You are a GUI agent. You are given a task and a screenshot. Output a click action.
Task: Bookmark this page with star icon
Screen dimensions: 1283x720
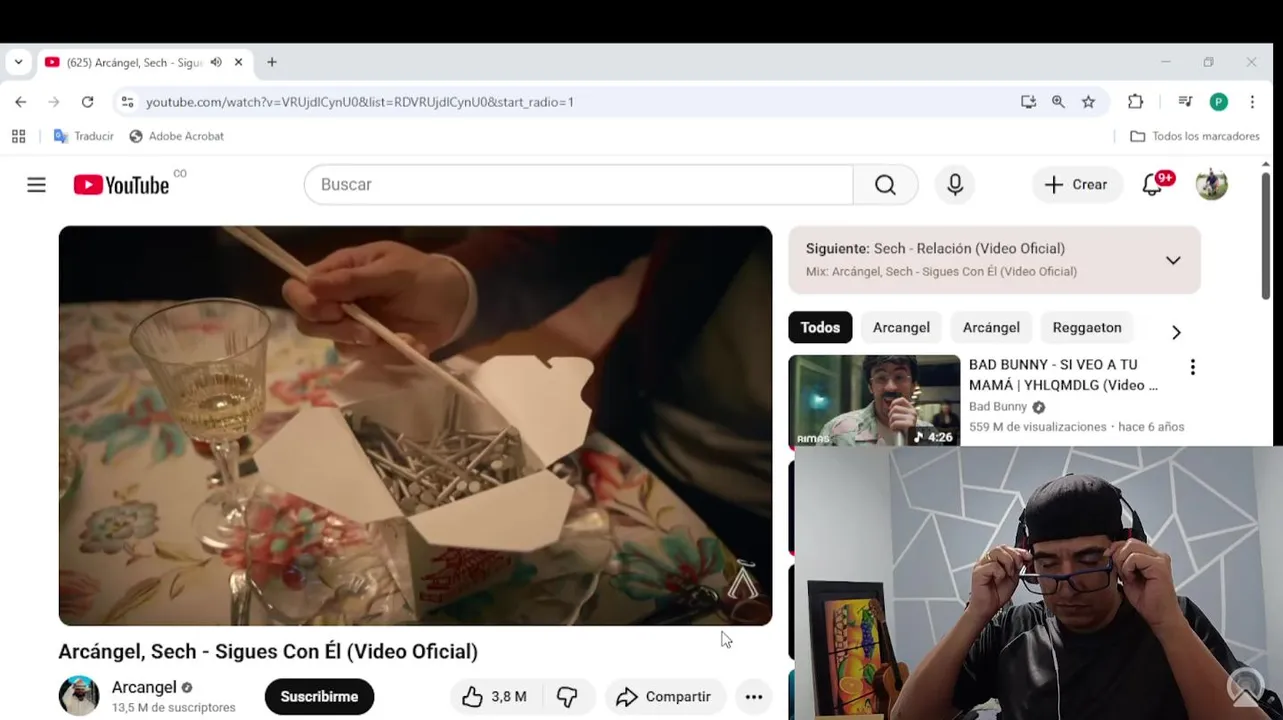click(x=1088, y=102)
